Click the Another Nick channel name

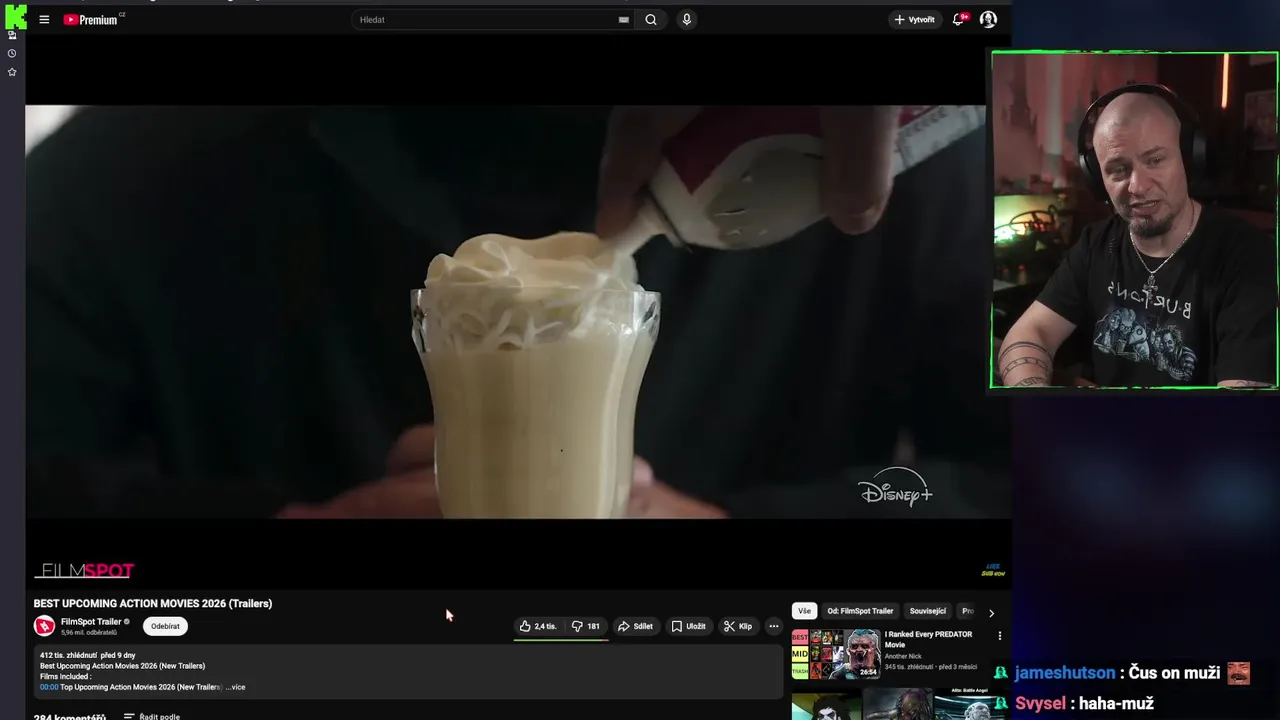pyautogui.click(x=903, y=656)
